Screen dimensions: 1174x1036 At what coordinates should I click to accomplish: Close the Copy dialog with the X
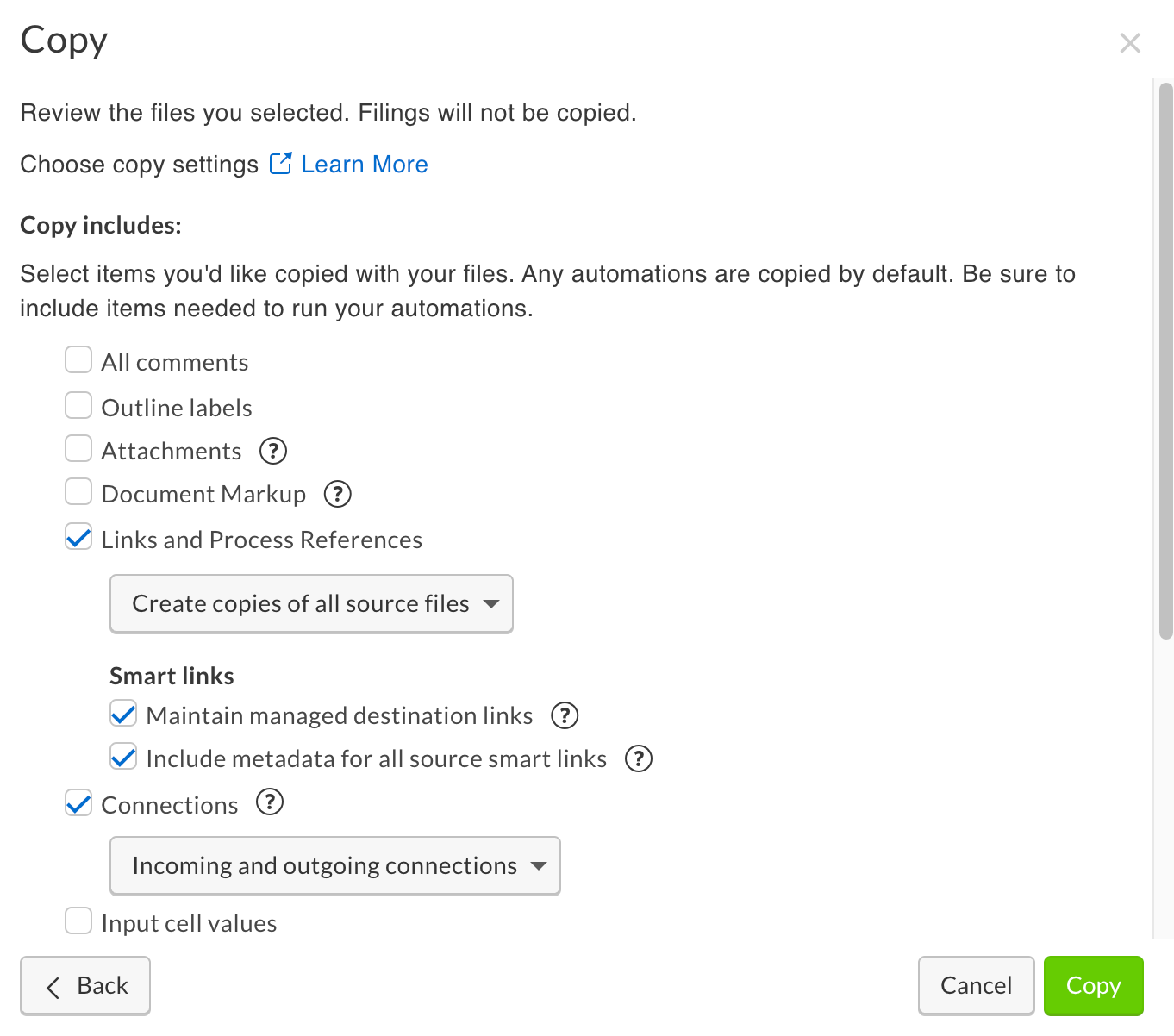tap(1130, 43)
